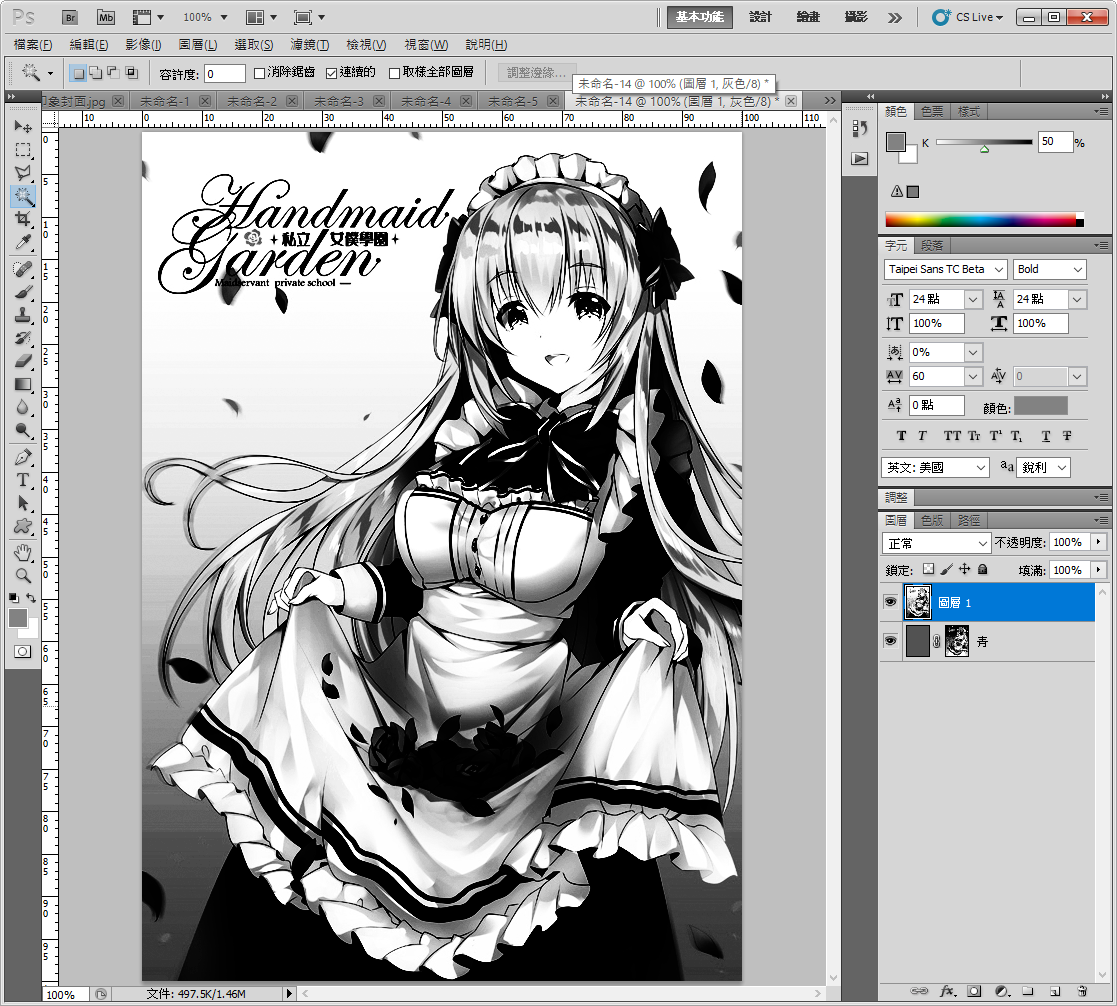Open Mini Bridge with Mb icon
This screenshot has height=1006, width=1117.
pos(105,17)
